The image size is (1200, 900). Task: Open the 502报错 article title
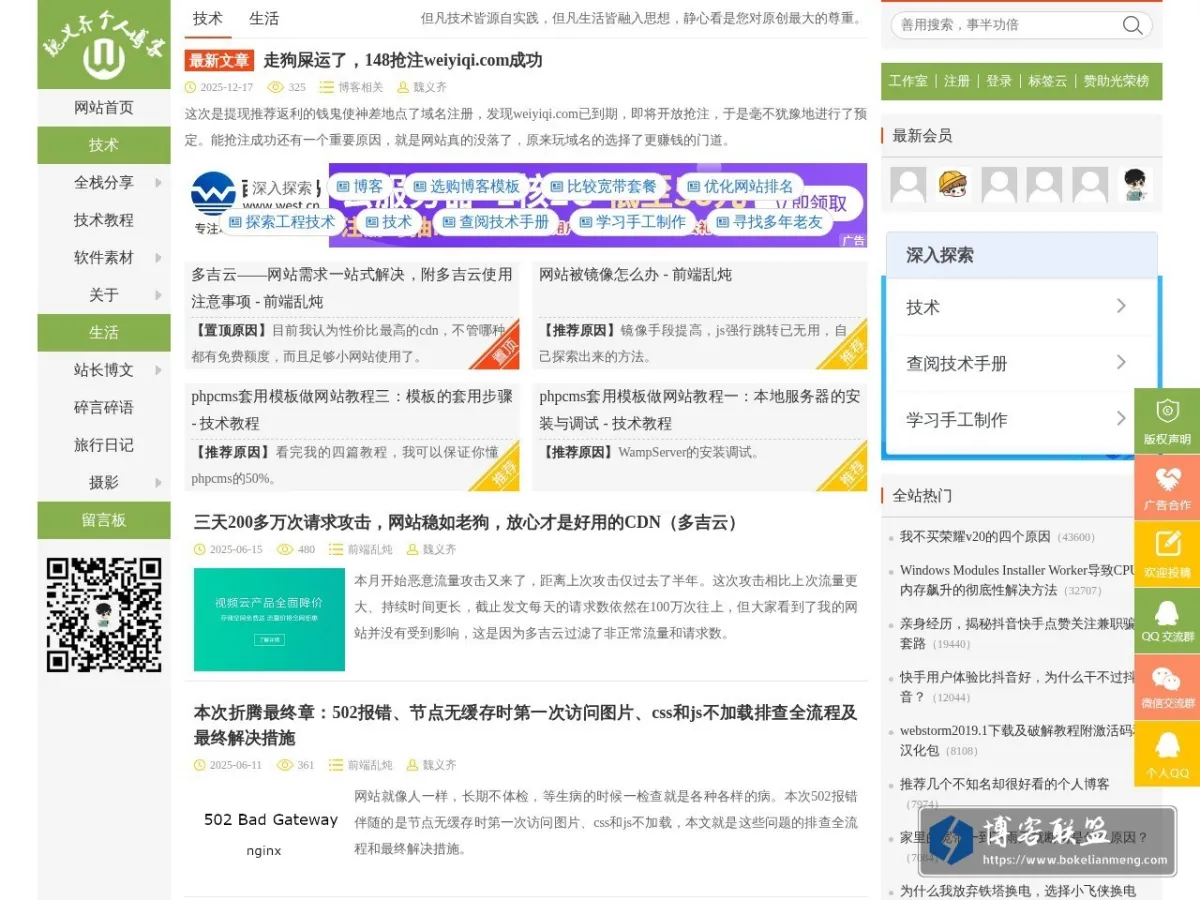526,725
